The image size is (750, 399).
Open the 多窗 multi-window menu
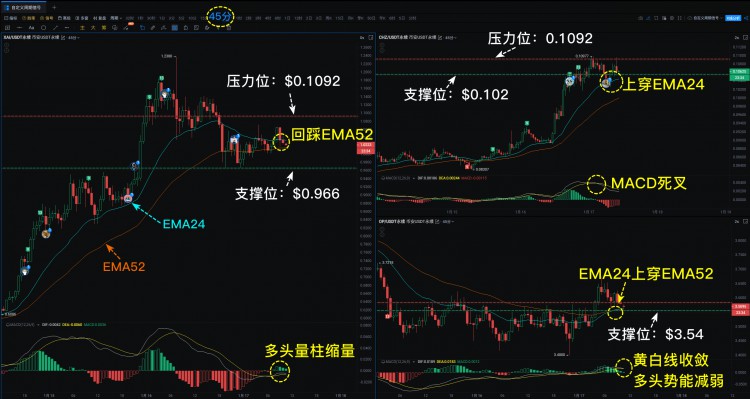pos(82,18)
